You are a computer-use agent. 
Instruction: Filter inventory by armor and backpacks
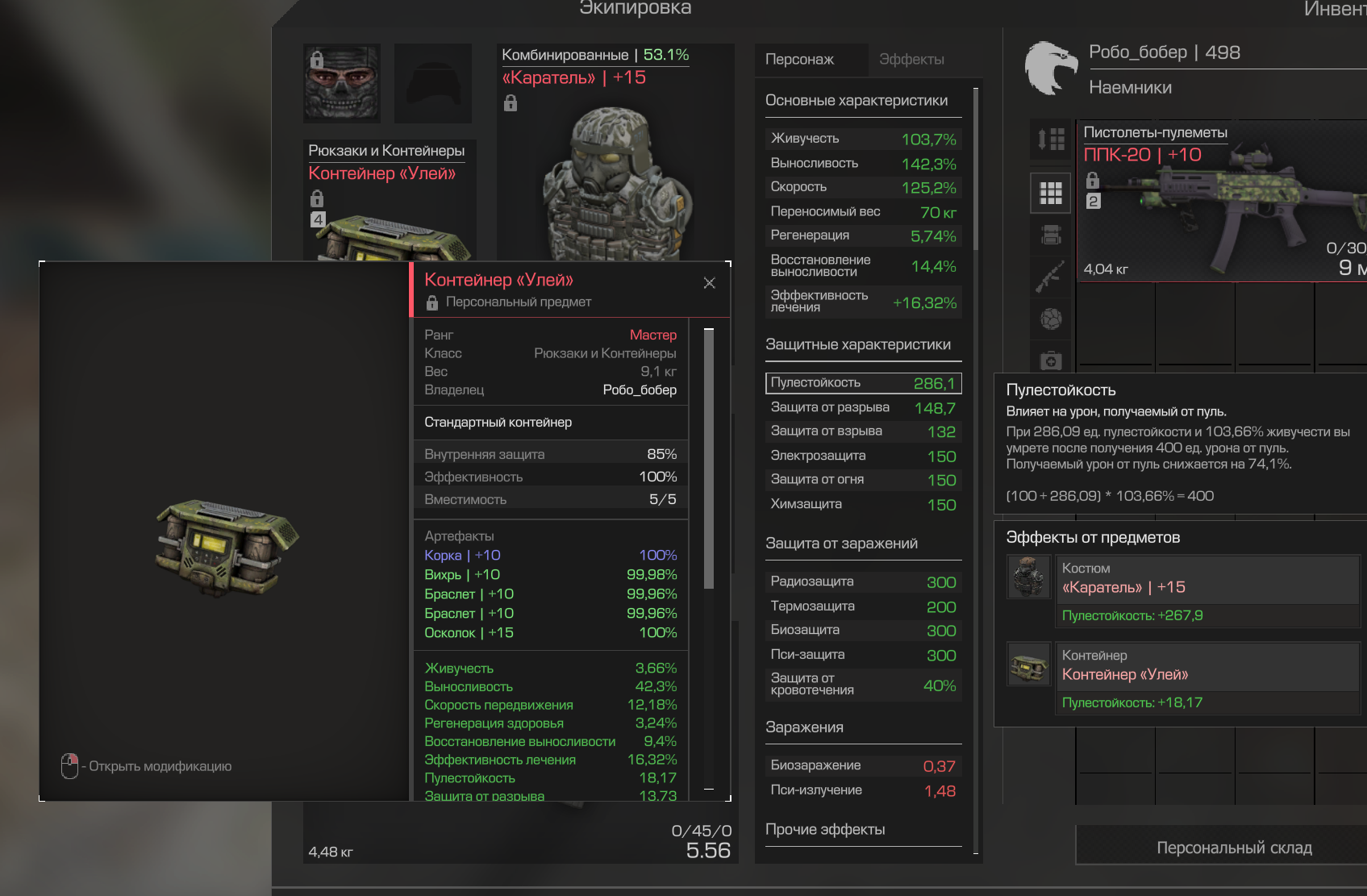pyautogui.click(x=1051, y=235)
